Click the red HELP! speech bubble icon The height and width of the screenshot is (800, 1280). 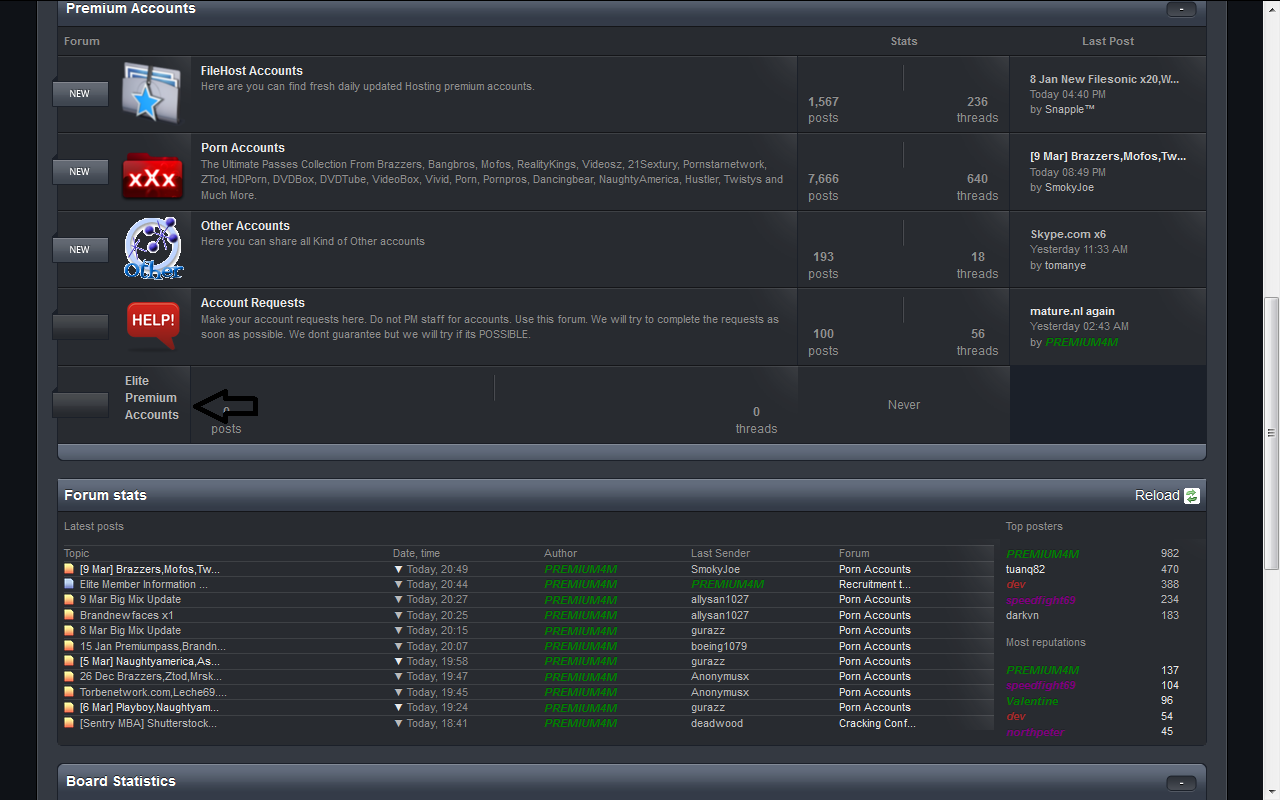tap(152, 324)
